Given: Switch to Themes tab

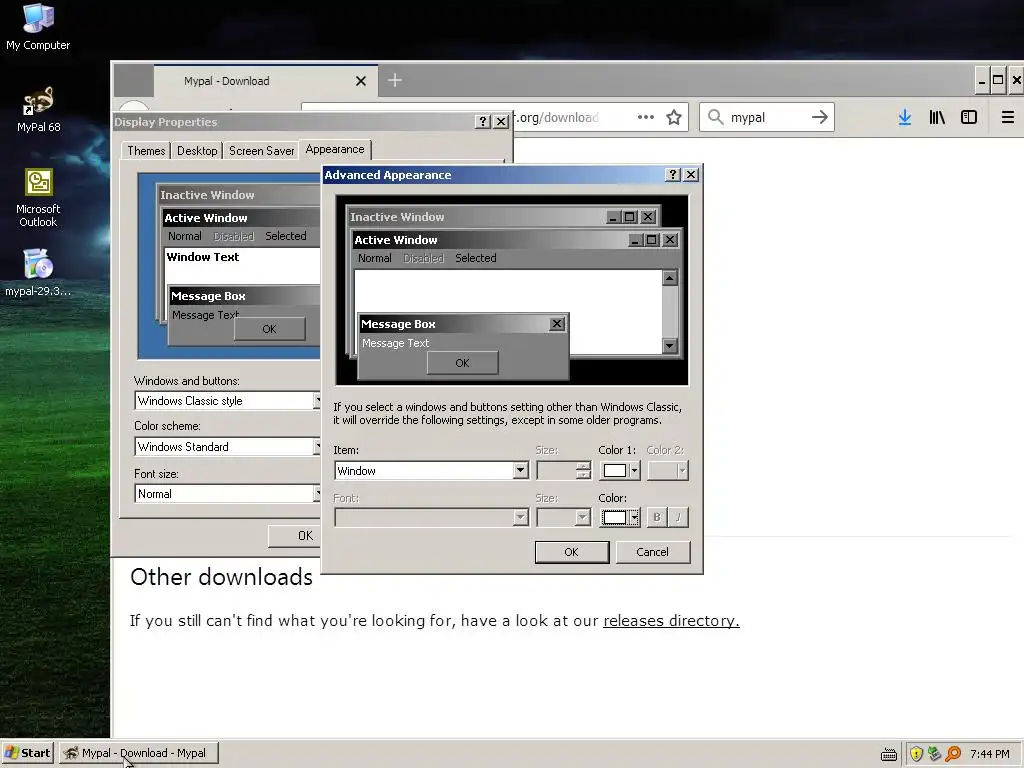Looking at the screenshot, I should coord(146,151).
